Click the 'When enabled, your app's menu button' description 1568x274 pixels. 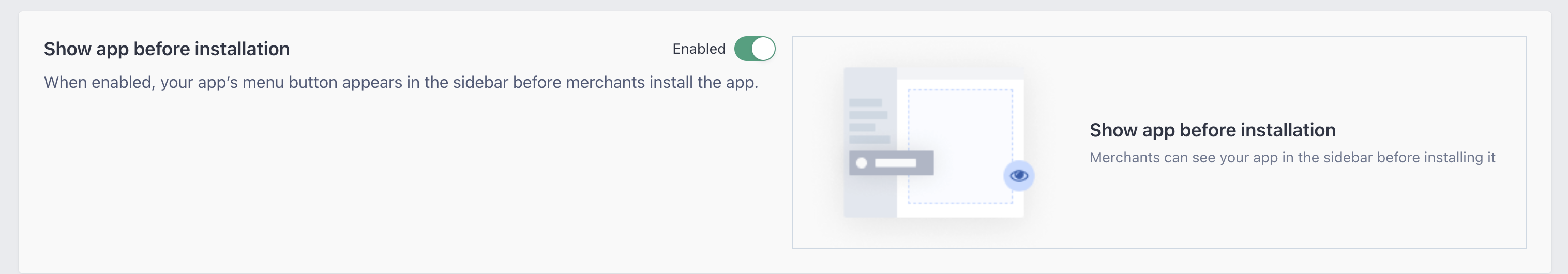point(401,82)
